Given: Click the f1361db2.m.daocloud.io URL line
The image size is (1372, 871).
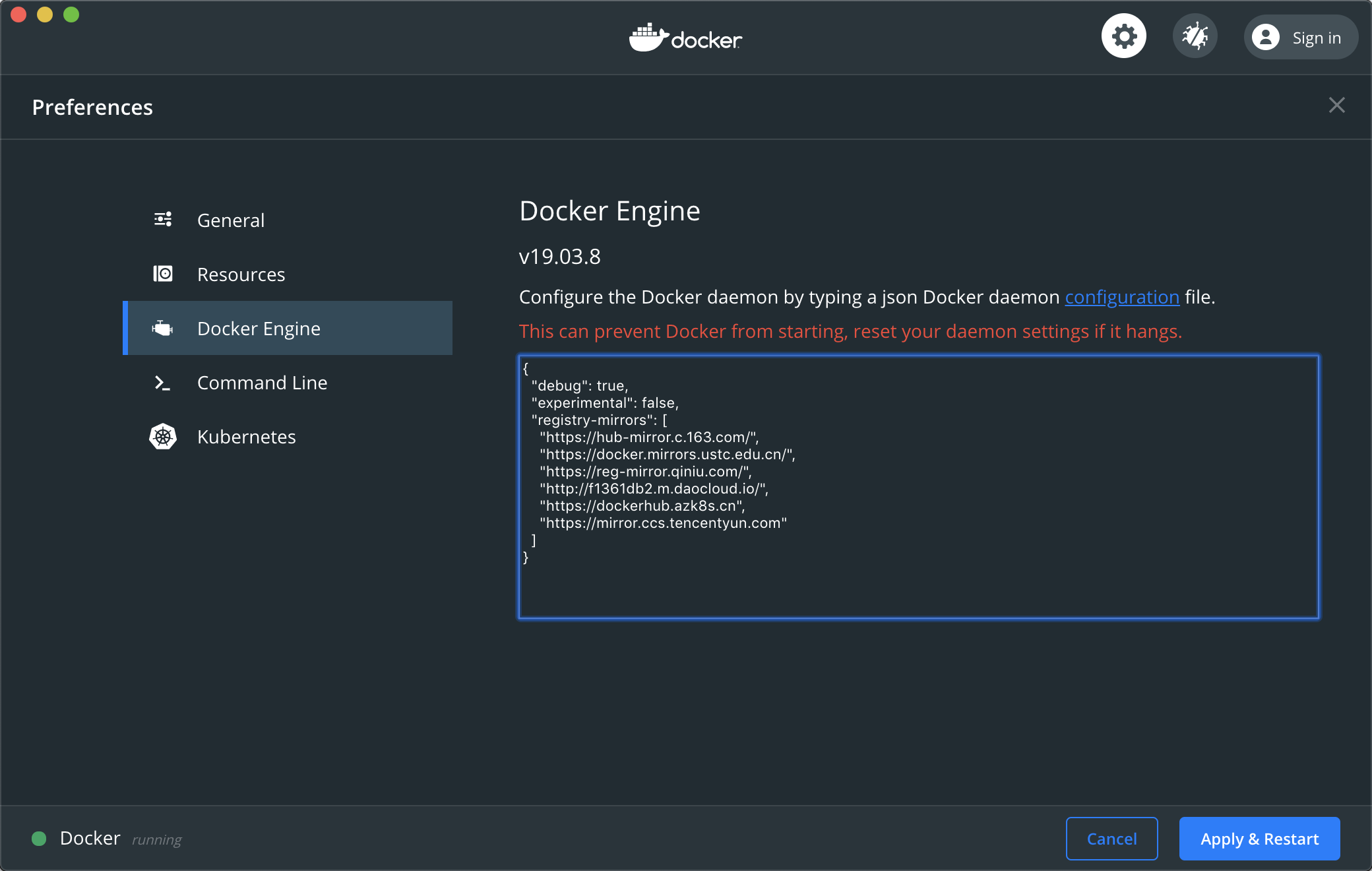Looking at the screenshot, I should pos(654,489).
